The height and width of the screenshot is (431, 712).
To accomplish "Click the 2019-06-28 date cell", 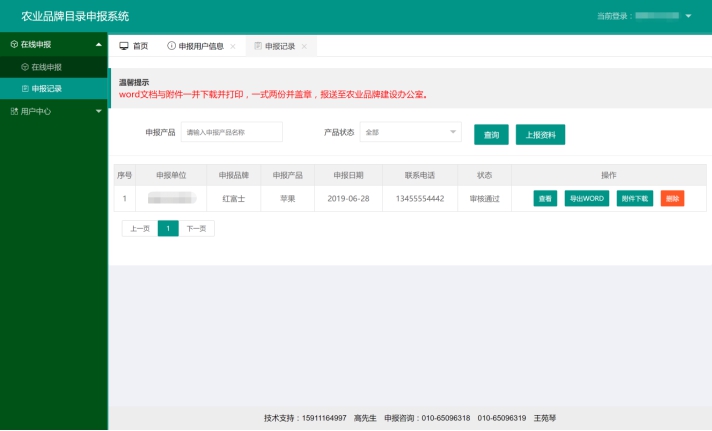I will click(x=348, y=198).
